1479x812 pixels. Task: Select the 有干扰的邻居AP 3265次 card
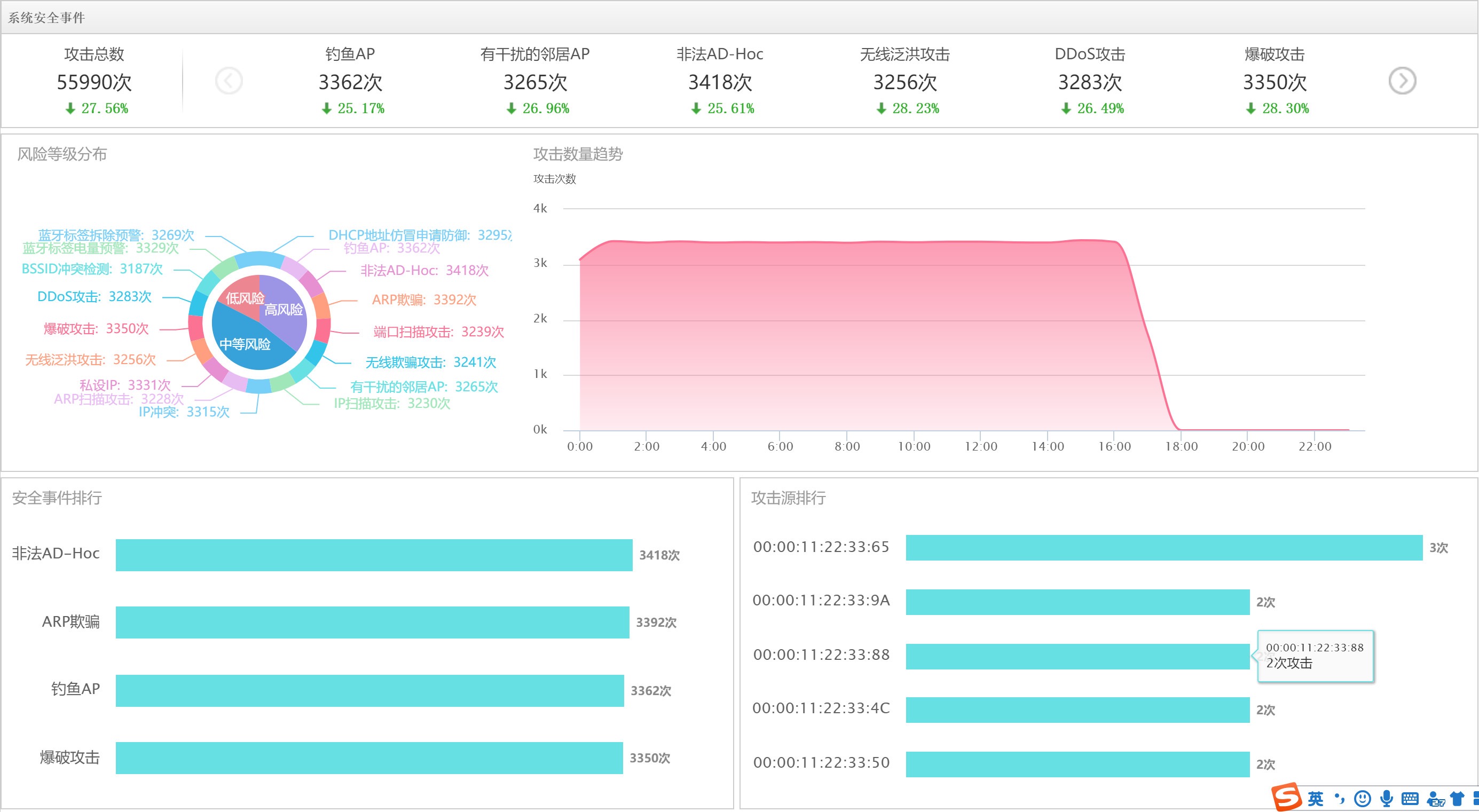(535, 81)
